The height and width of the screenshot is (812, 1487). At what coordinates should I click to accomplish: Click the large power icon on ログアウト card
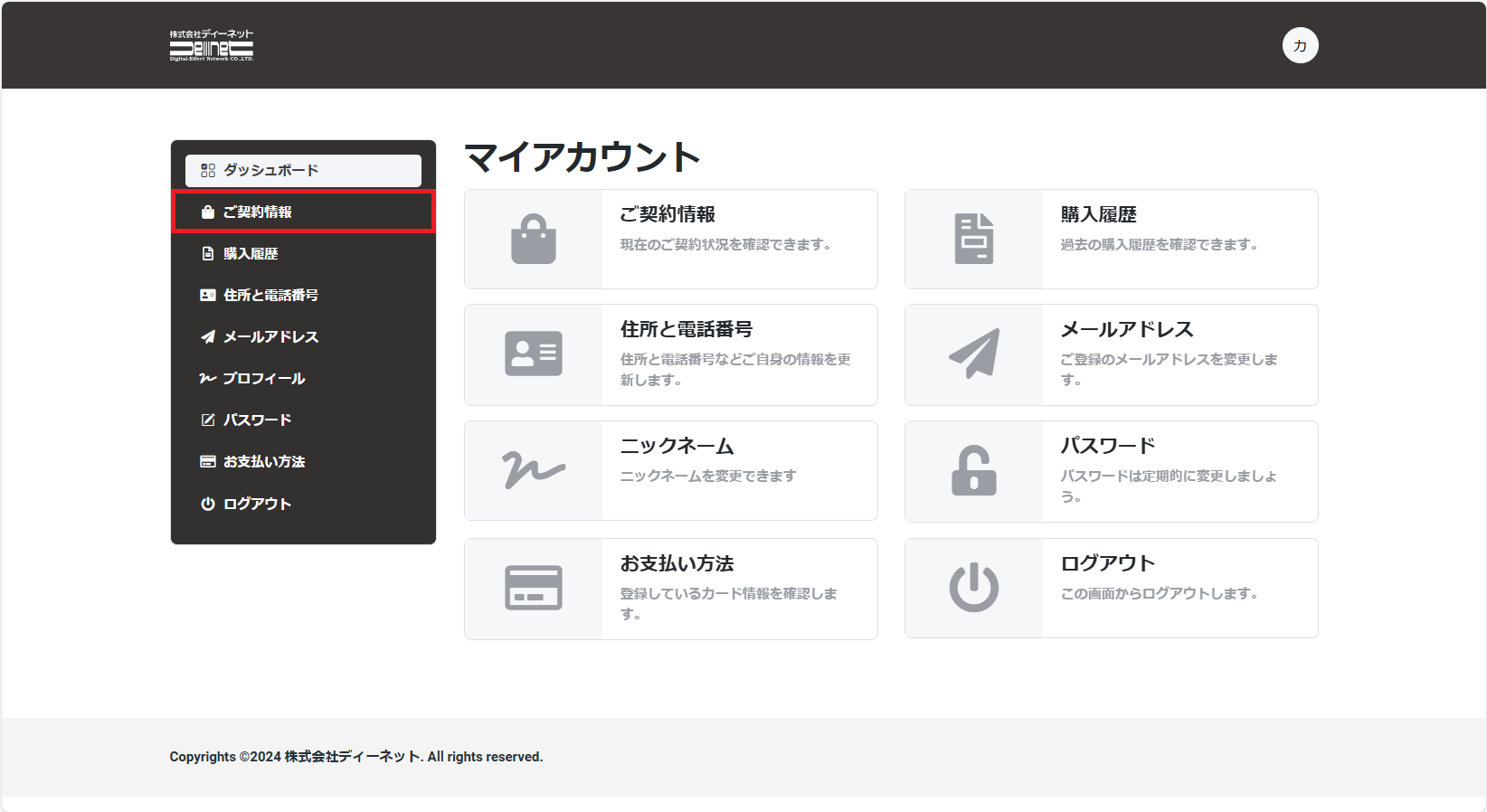coord(974,588)
